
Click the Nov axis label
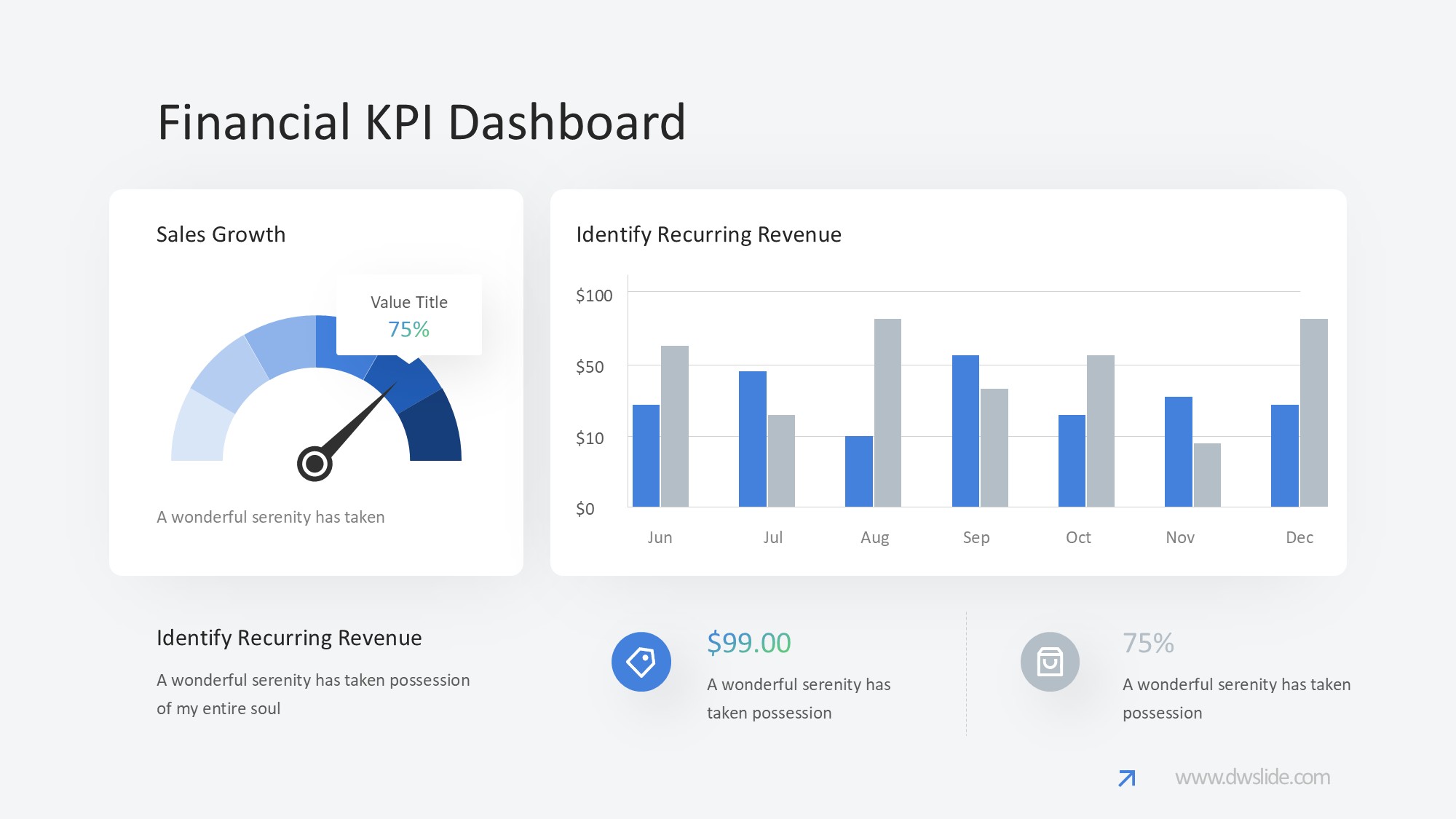[x=1179, y=537]
